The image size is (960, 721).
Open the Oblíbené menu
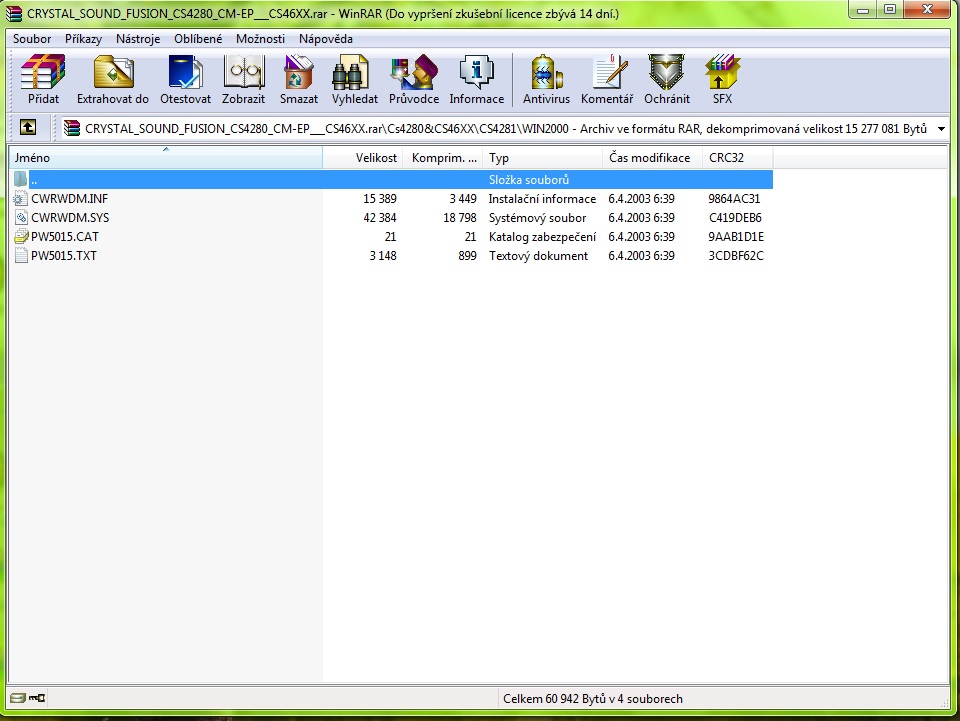coord(198,39)
